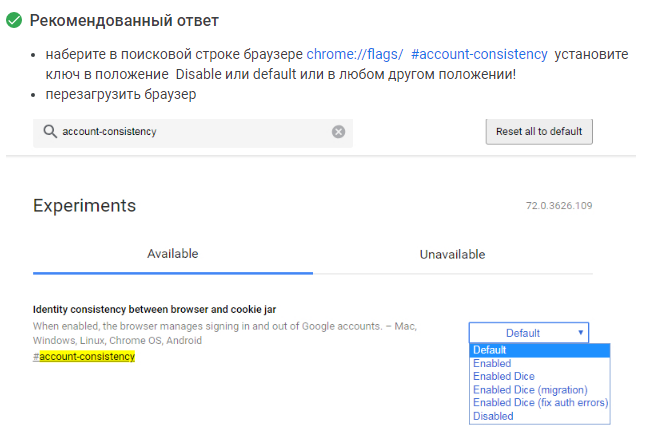Open the #account-consistency link in the answer
The width and height of the screenshot is (668, 439).
coord(479,54)
